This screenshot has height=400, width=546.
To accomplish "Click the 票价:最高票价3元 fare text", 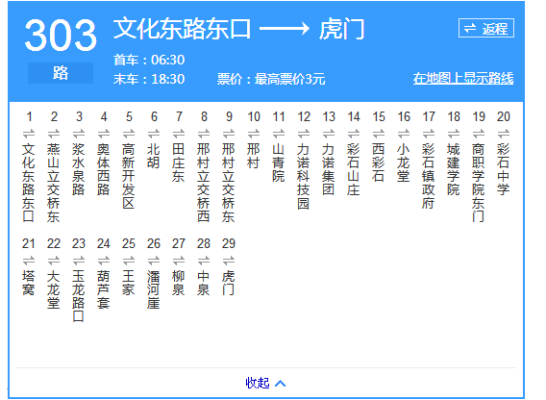I will pos(271,79).
